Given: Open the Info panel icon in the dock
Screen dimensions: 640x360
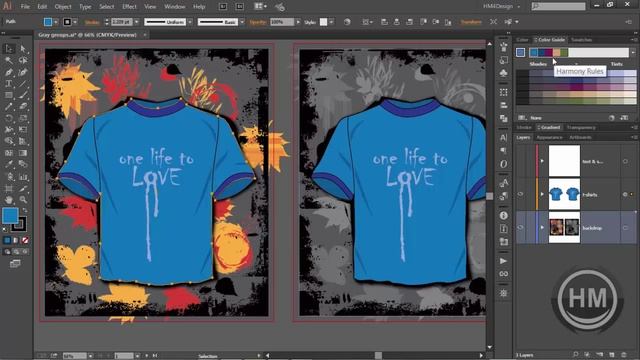Looking at the screenshot, I should [x=504, y=215].
